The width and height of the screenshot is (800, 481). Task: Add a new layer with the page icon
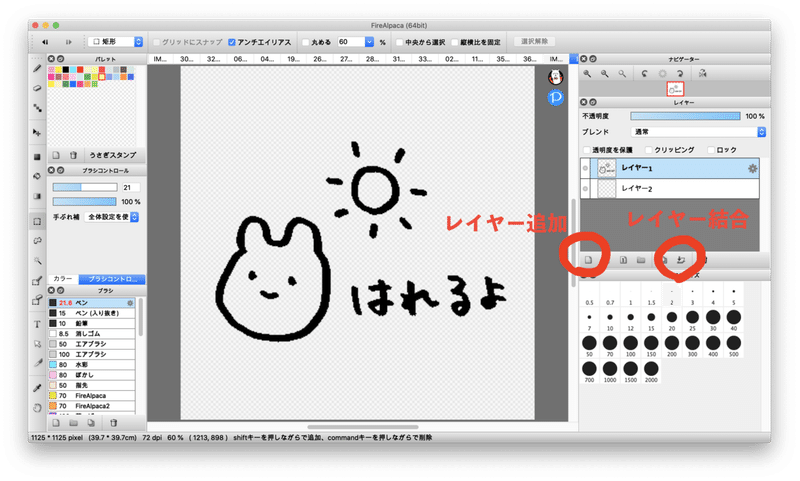tap(588, 260)
